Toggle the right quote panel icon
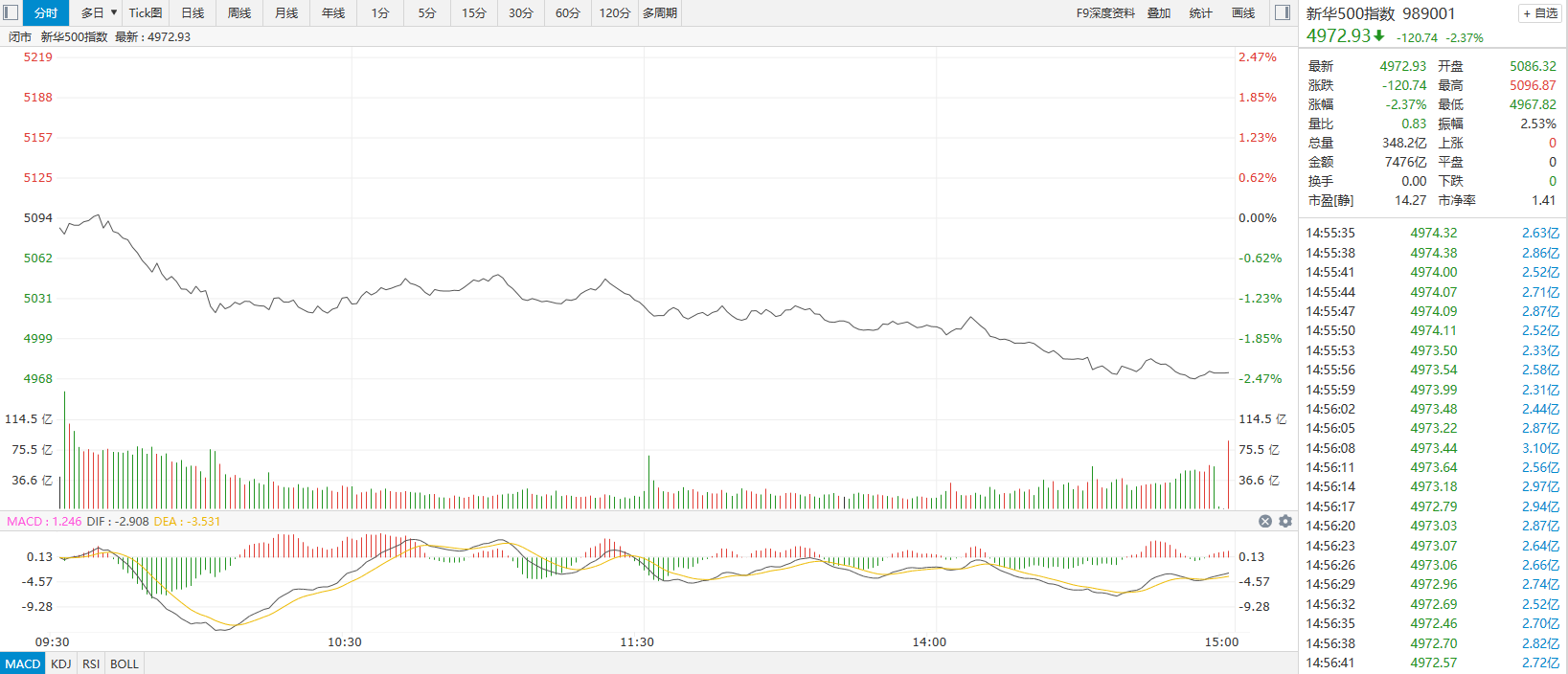Image resolution: width=1568 pixels, height=674 pixels. (x=1283, y=12)
